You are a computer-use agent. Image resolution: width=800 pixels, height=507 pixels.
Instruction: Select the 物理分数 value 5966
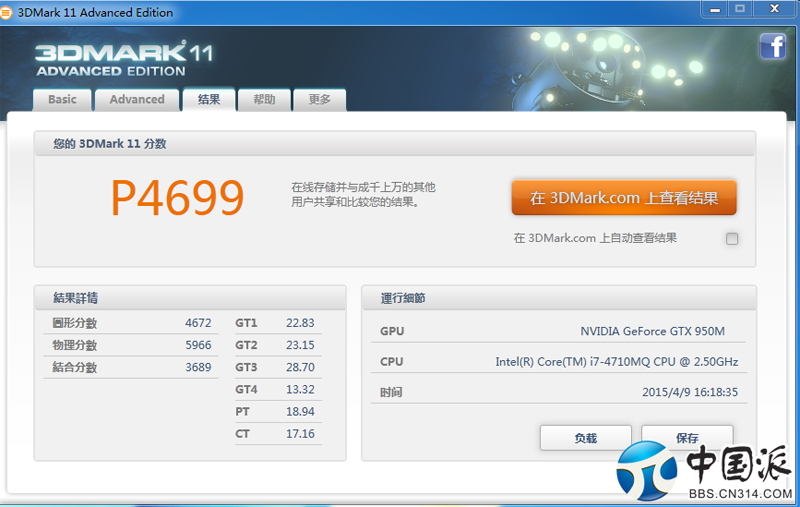point(198,345)
